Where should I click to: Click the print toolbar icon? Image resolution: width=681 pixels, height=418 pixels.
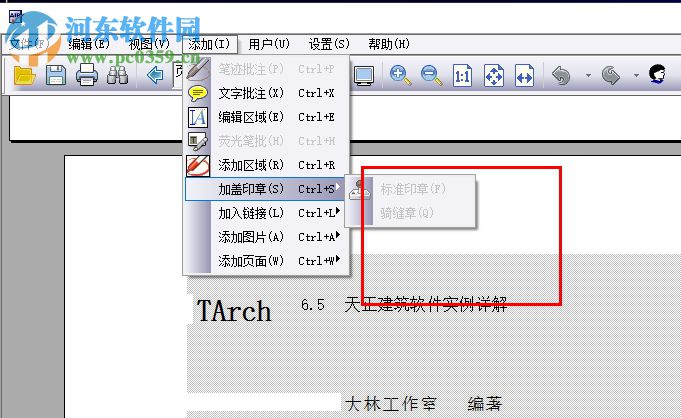(x=87, y=75)
